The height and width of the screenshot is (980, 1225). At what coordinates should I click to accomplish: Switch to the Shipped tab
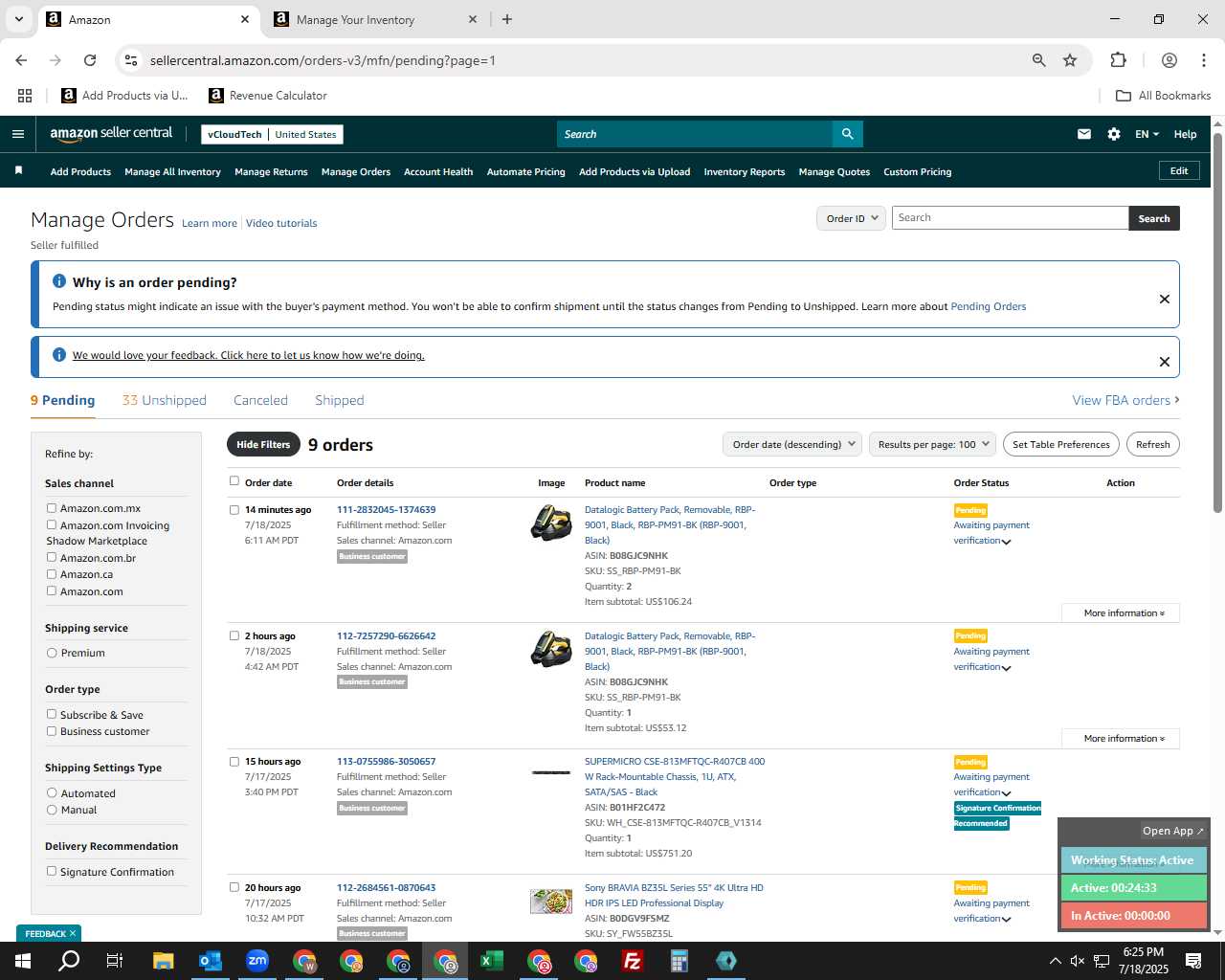tap(339, 400)
